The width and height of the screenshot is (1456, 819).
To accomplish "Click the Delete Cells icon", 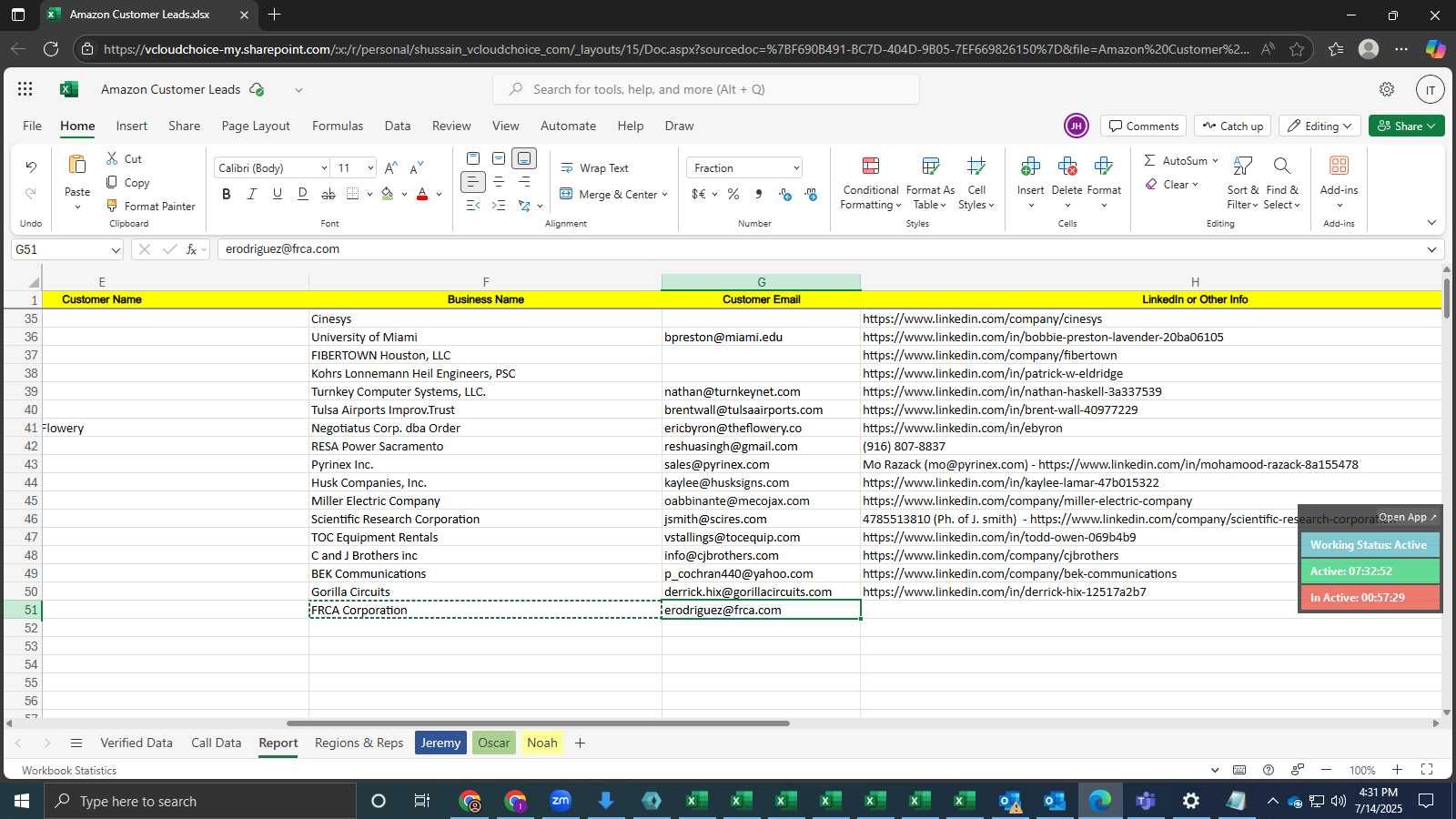I will point(1067,166).
